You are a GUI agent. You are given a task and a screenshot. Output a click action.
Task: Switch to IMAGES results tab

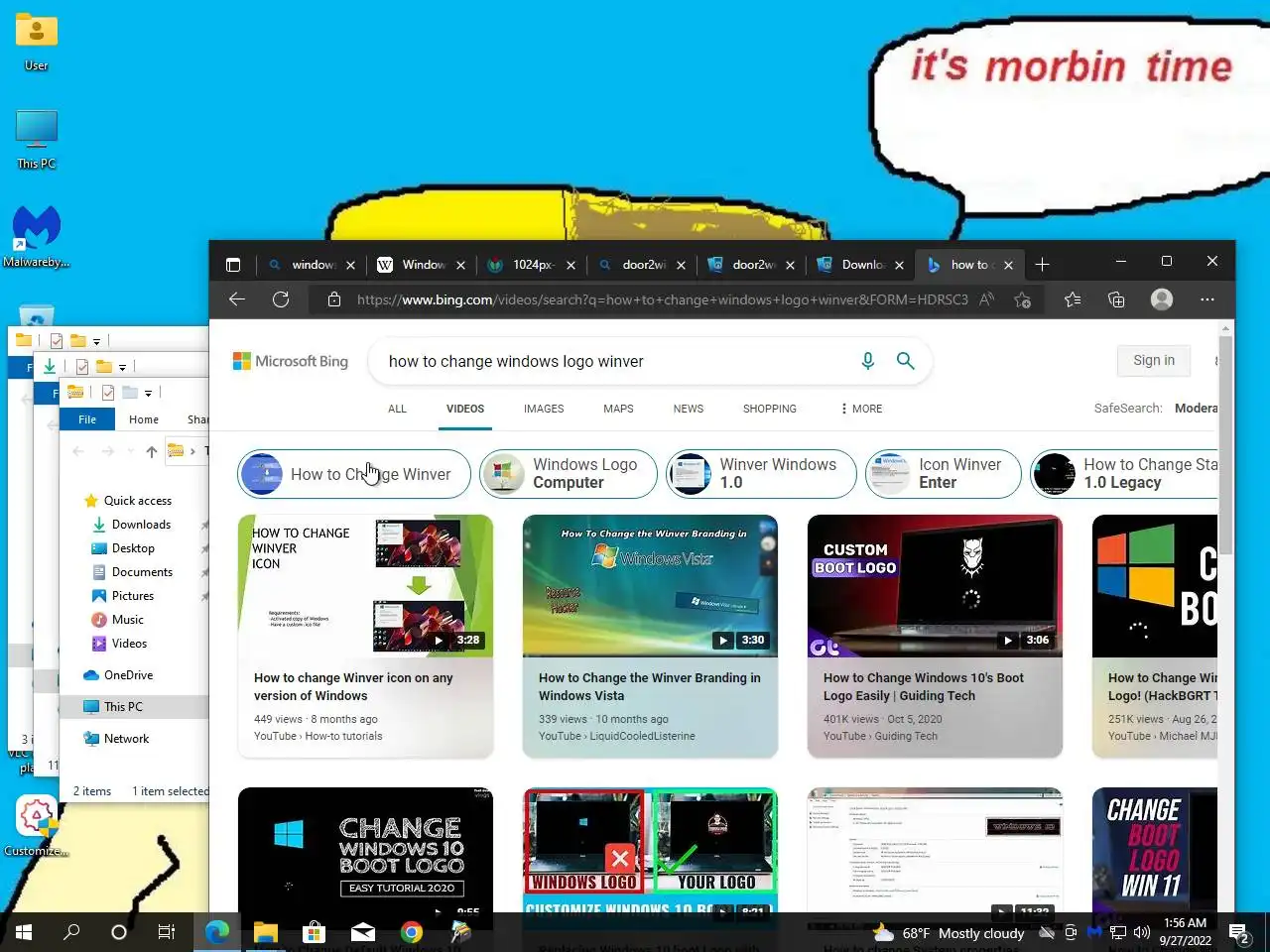pyautogui.click(x=544, y=409)
